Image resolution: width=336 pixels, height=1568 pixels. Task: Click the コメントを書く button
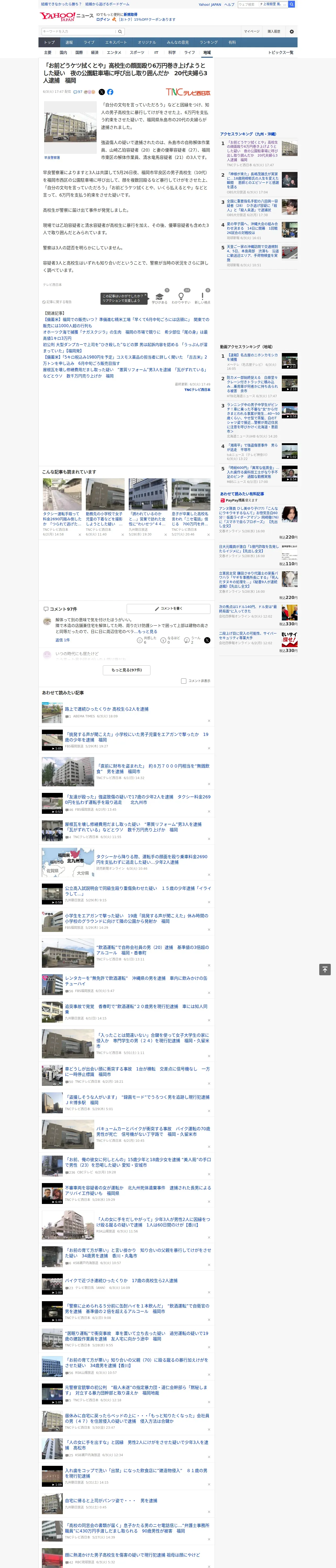click(x=168, y=609)
